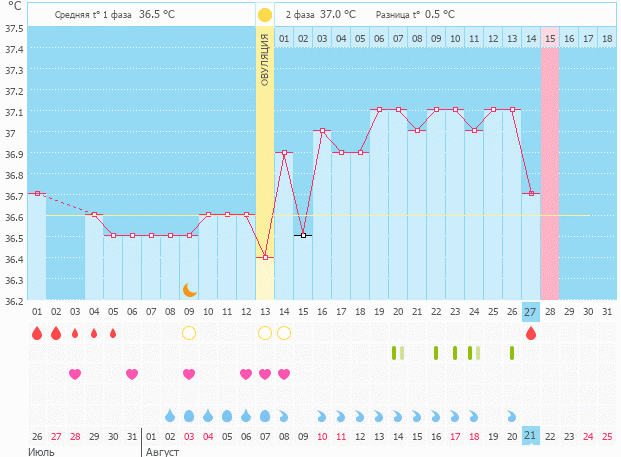The image size is (621, 457).
Task: Click the yellow circle marker on day 14
Action: click(284, 333)
